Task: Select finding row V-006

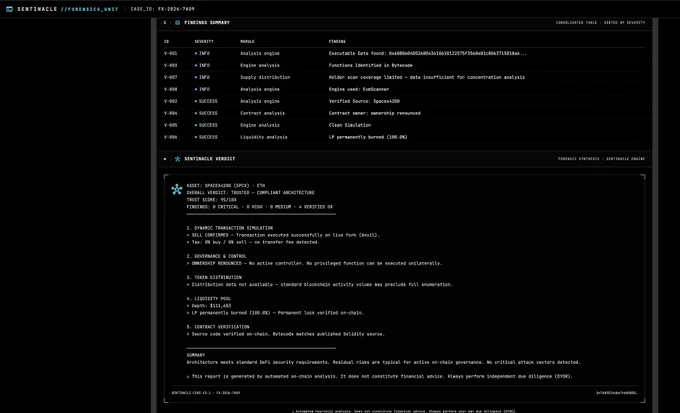Action: tap(404, 137)
